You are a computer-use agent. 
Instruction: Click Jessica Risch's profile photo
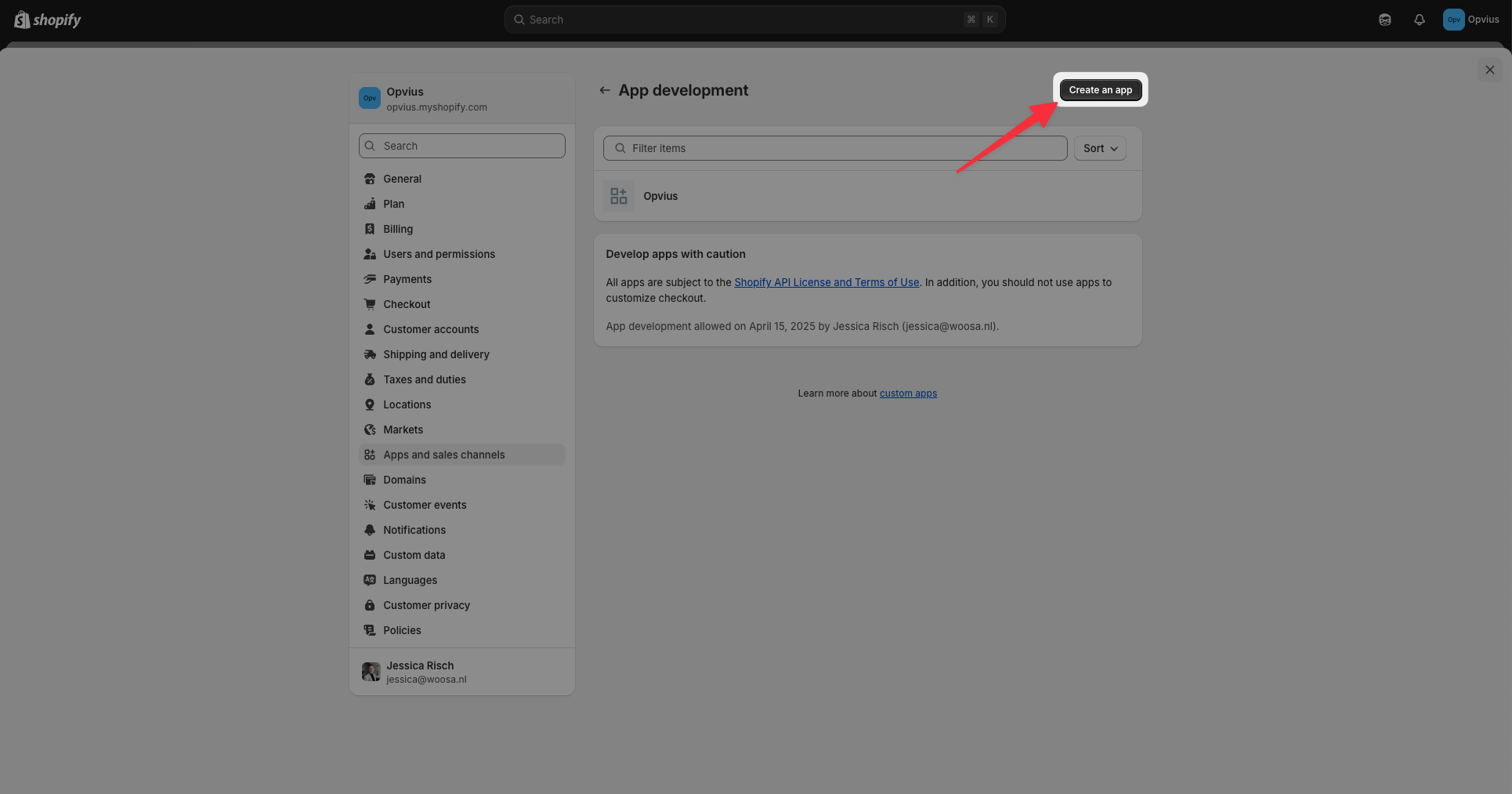tap(371, 672)
